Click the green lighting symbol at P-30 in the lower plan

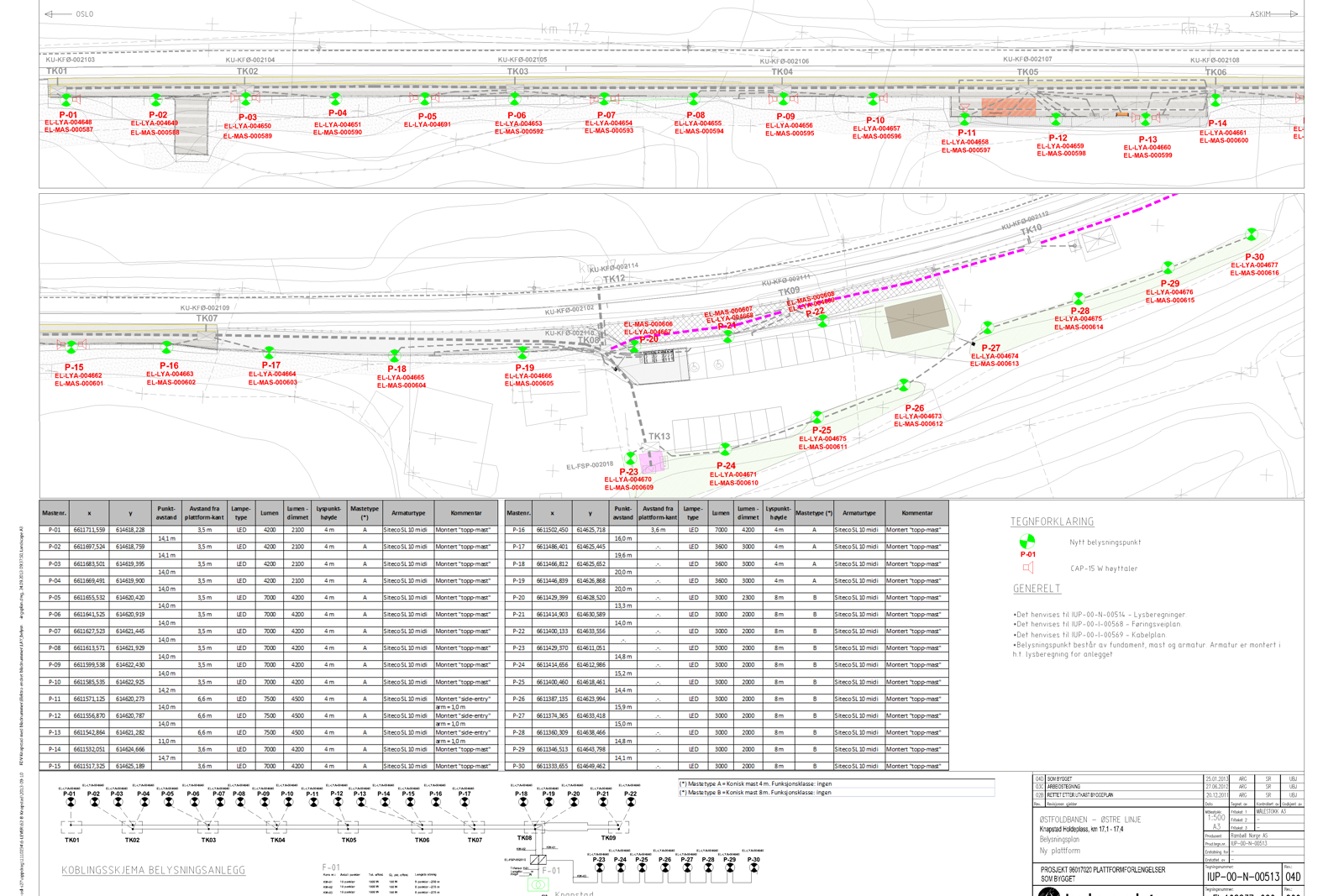[x=1252, y=233]
